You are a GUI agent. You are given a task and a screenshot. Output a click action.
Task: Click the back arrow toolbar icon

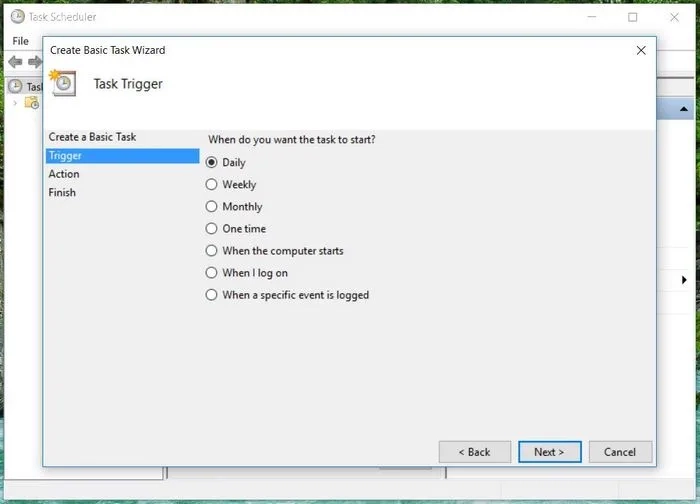point(15,62)
